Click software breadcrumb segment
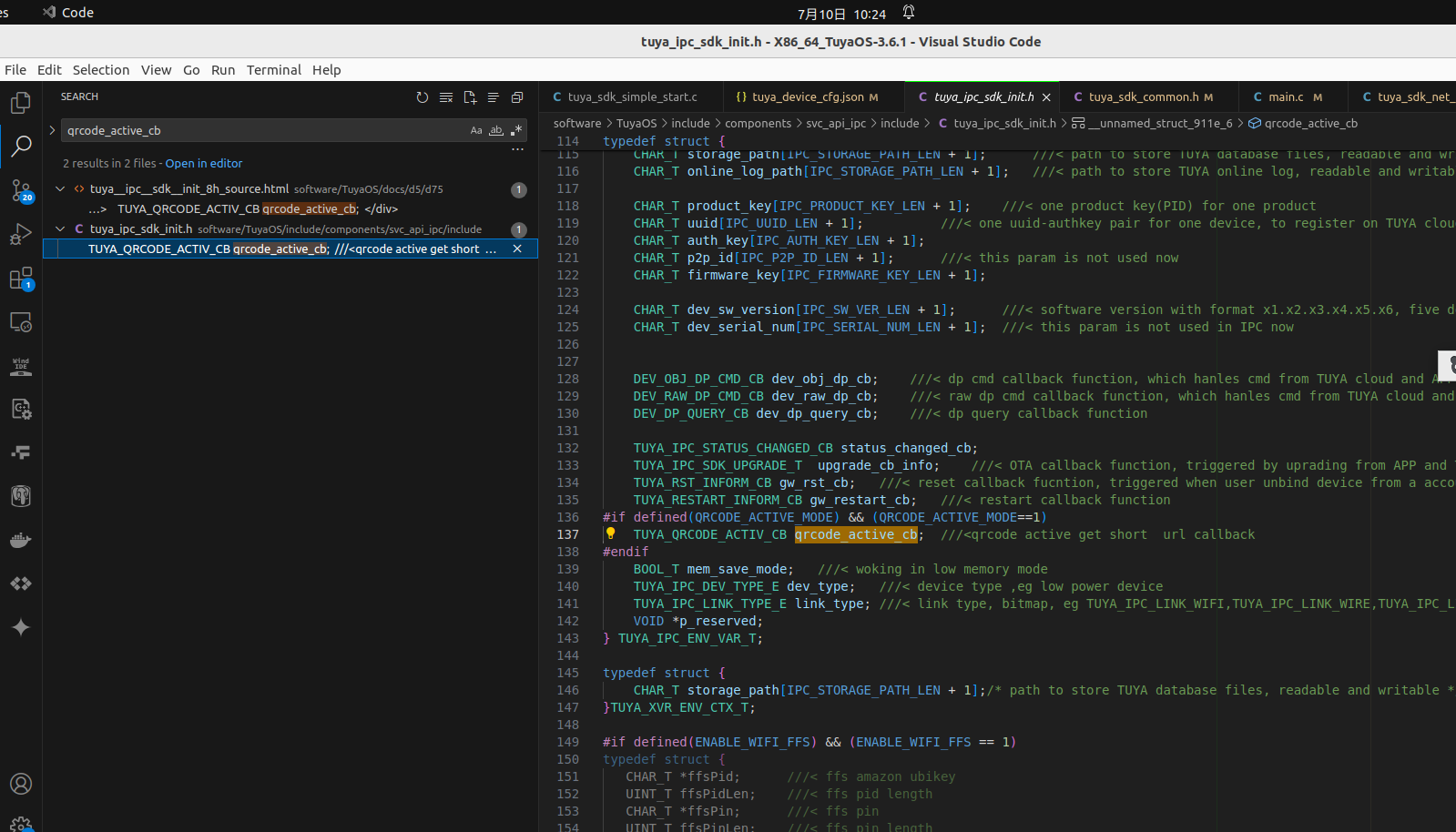Screen dimensions: 1456x832 click(x=577, y=124)
